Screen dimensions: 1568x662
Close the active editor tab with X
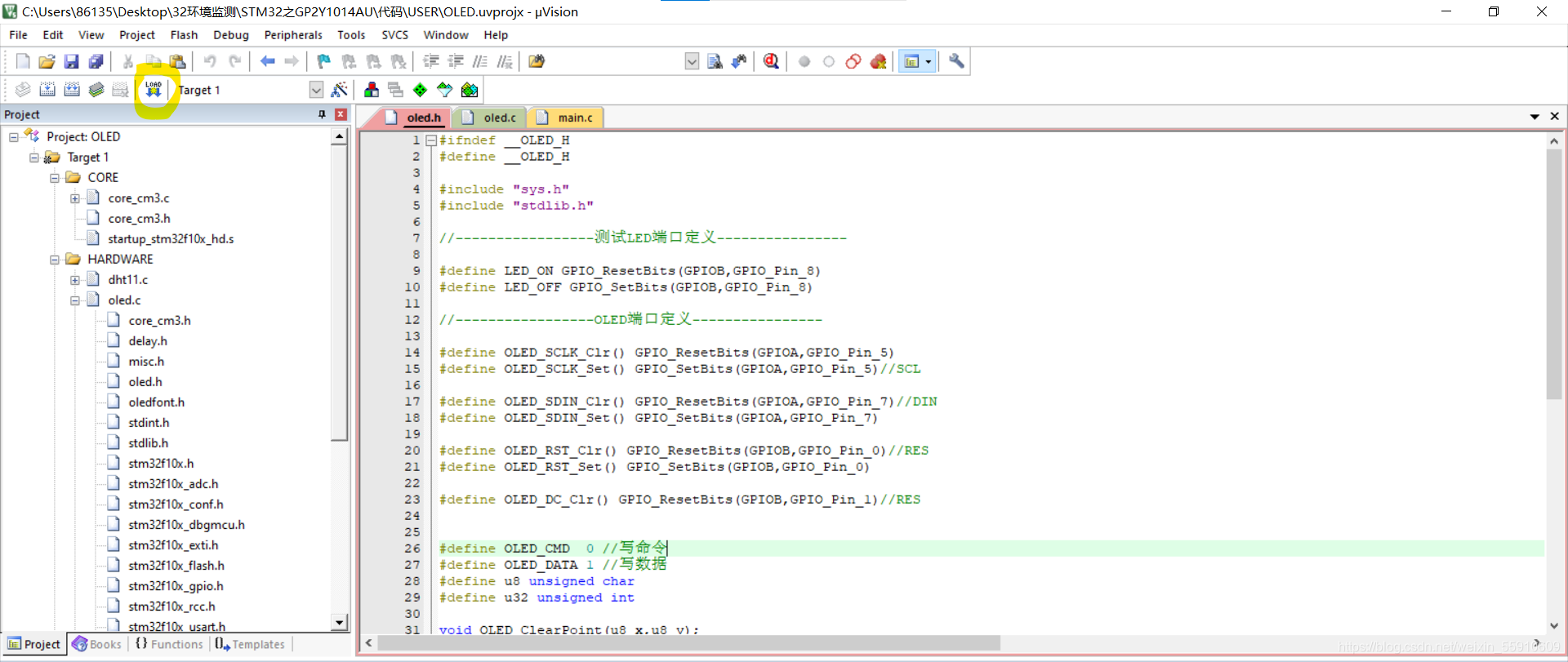coord(1554,117)
